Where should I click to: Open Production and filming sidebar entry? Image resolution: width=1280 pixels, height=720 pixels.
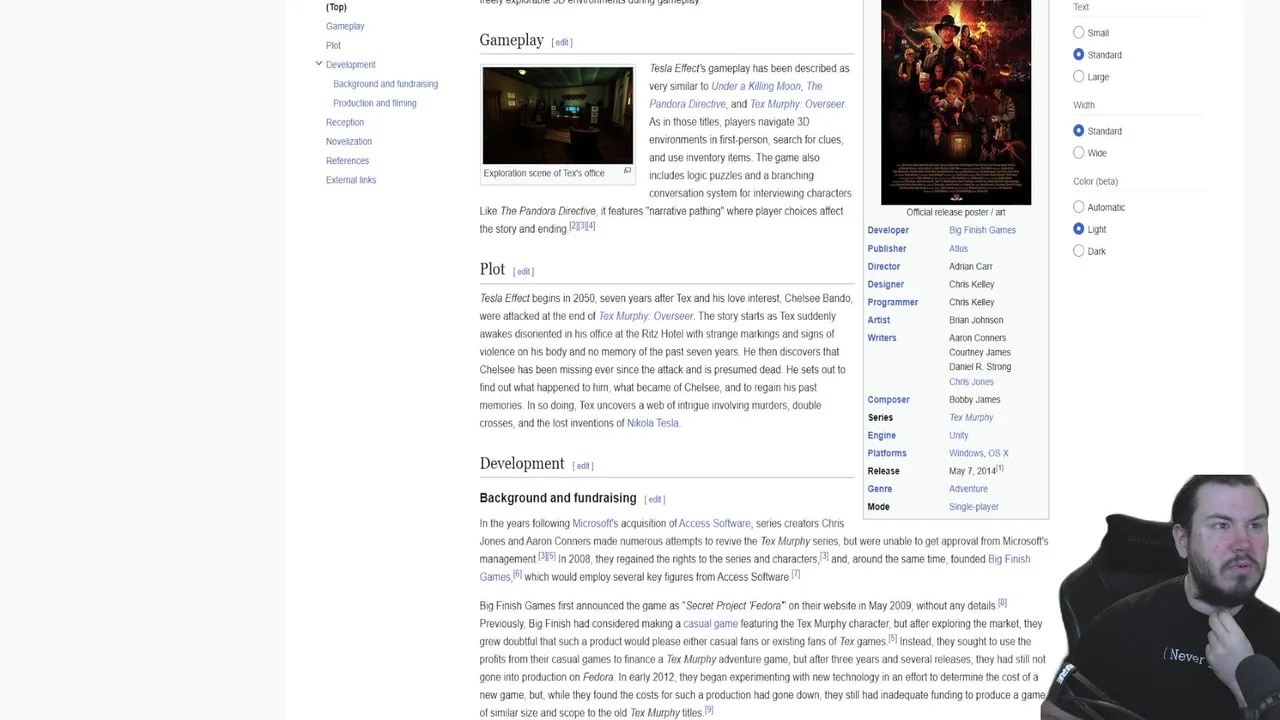(375, 103)
